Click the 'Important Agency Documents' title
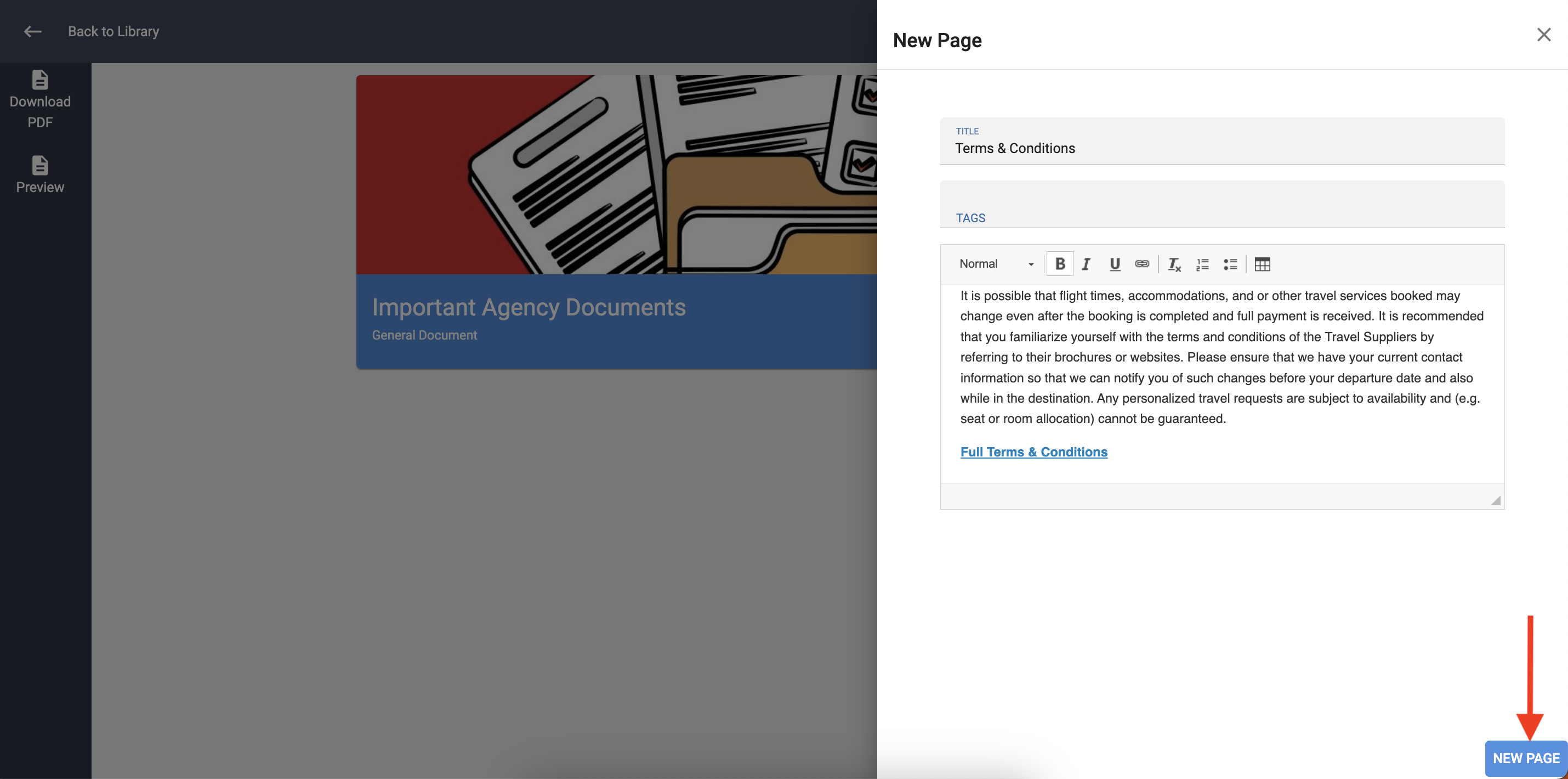 coord(529,307)
